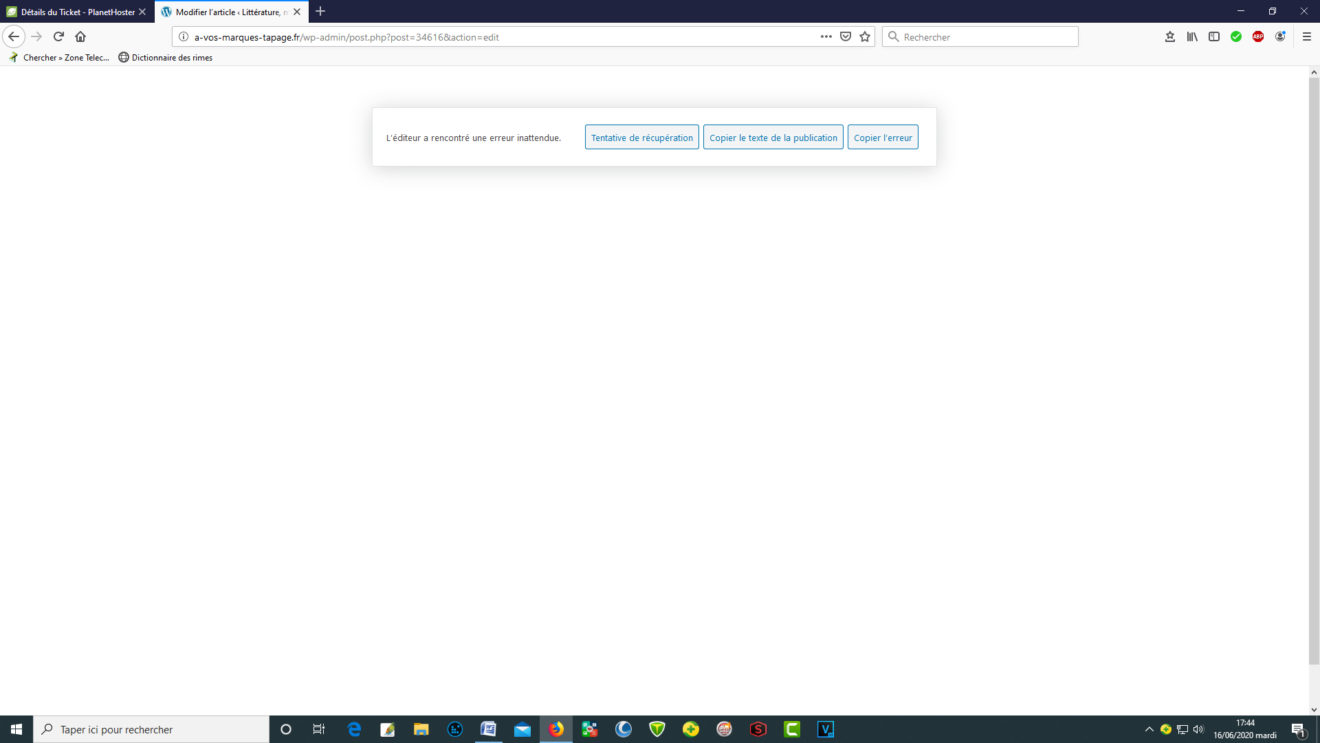Open the Firefox account icon
Image resolution: width=1320 pixels, height=743 pixels.
click(x=1280, y=36)
